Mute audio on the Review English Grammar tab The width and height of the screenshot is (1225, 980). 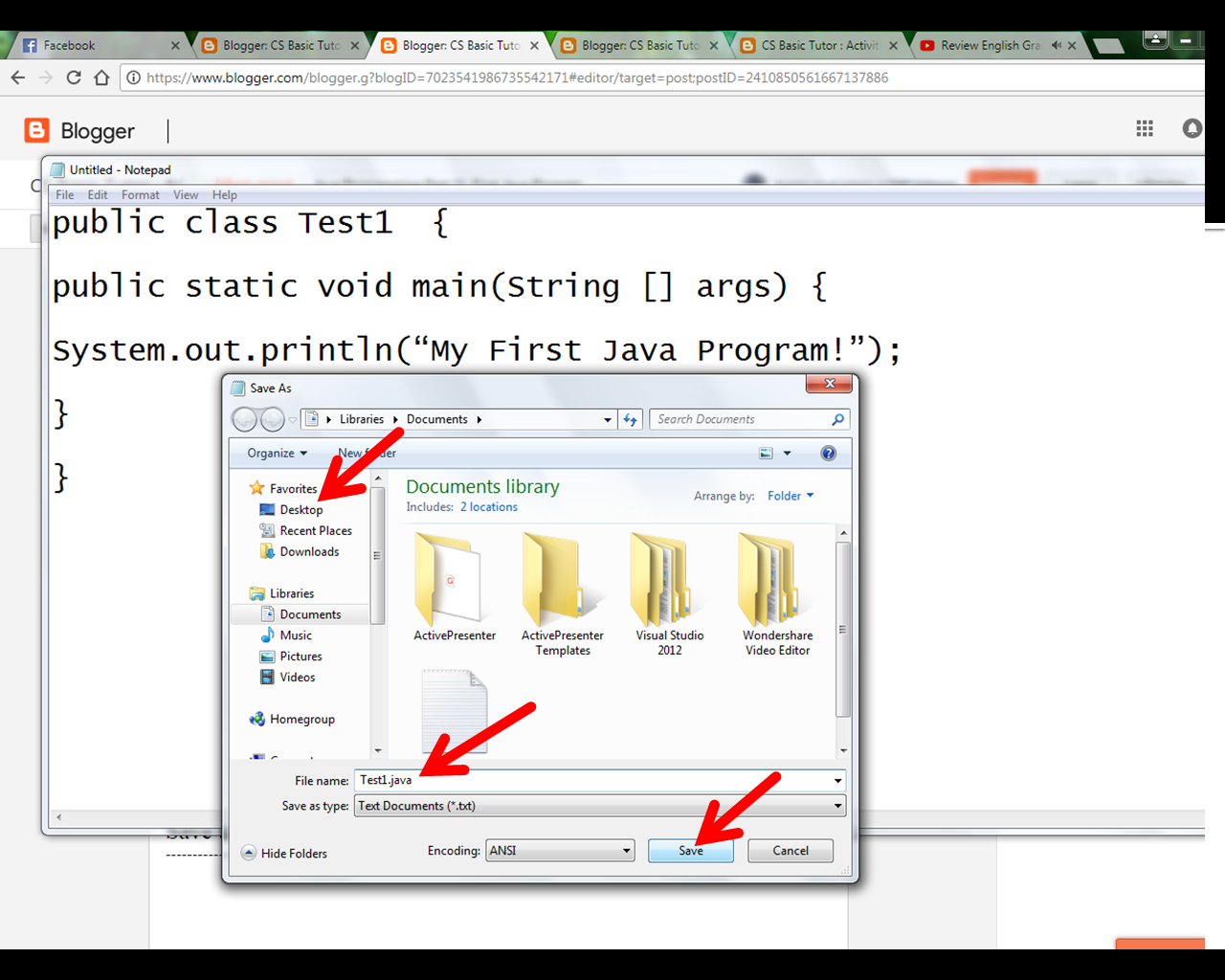point(1059,44)
